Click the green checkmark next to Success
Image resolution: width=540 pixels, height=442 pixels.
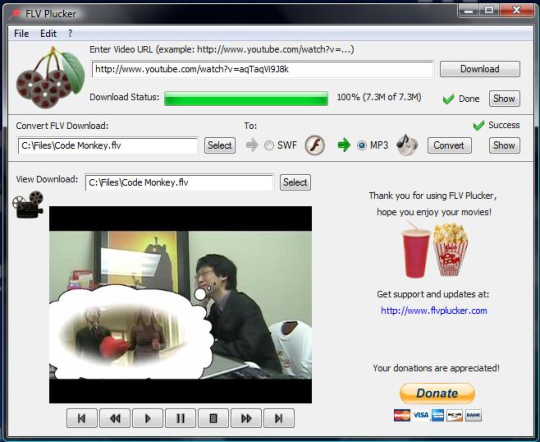(478, 125)
